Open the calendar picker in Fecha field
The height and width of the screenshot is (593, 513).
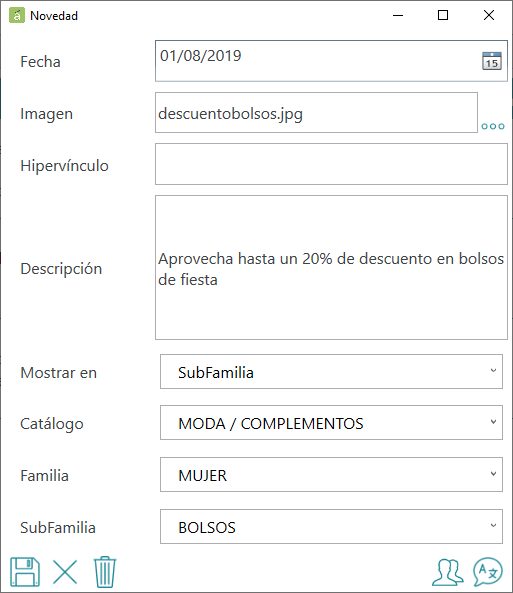(x=492, y=61)
